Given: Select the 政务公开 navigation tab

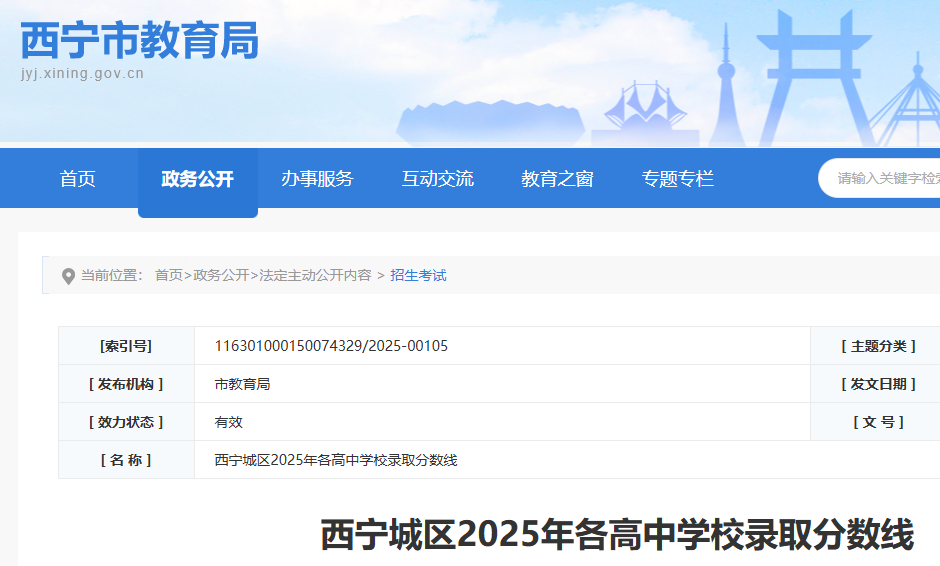Looking at the screenshot, I should [x=197, y=179].
